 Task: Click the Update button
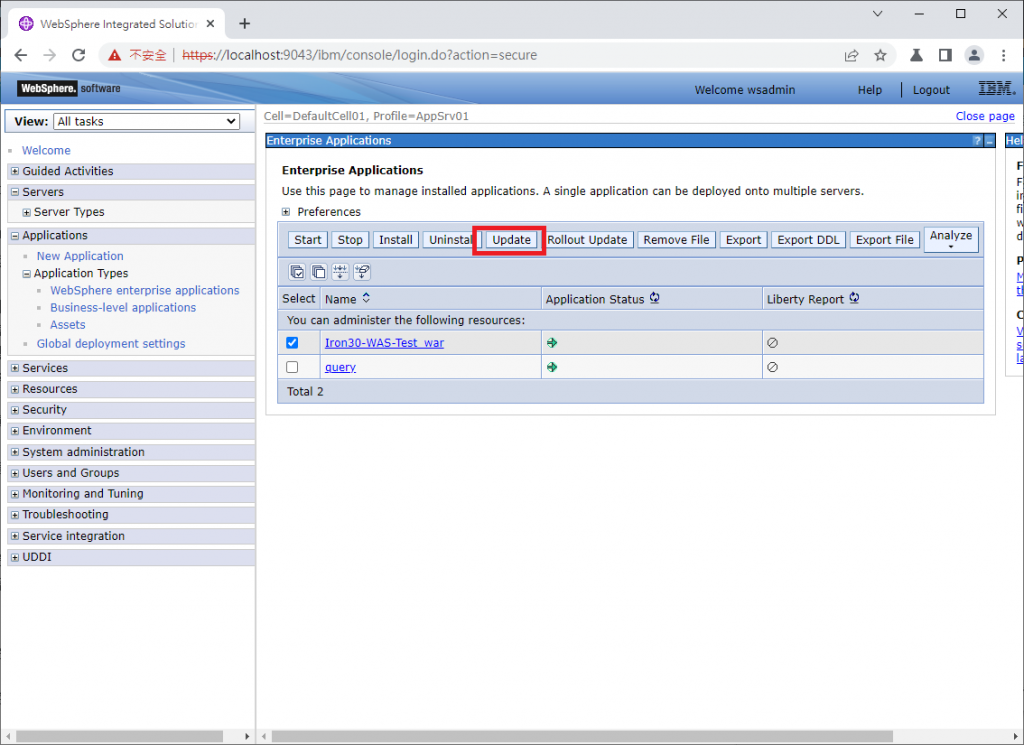511,240
